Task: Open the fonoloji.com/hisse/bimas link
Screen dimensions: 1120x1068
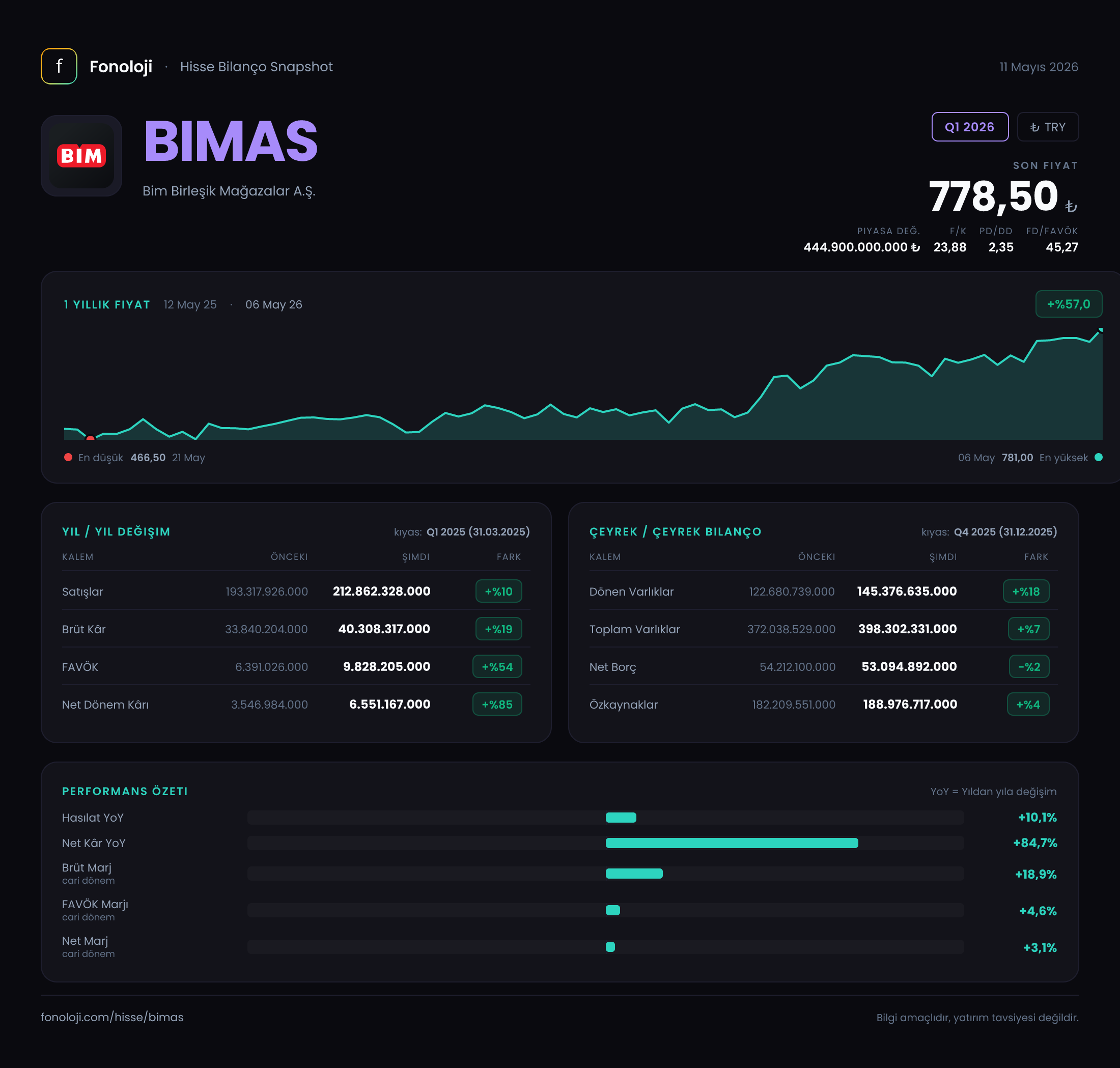Action: [x=112, y=1017]
